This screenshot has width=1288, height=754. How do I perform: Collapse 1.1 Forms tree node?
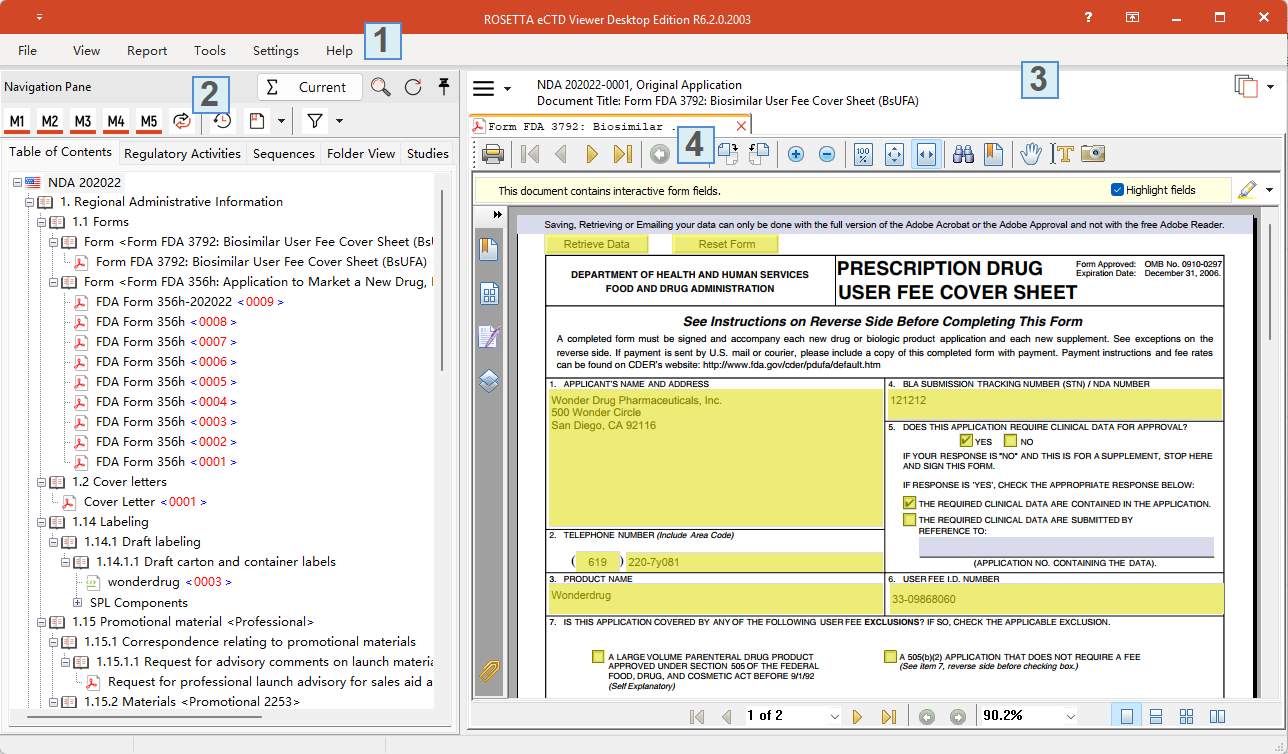coord(42,222)
